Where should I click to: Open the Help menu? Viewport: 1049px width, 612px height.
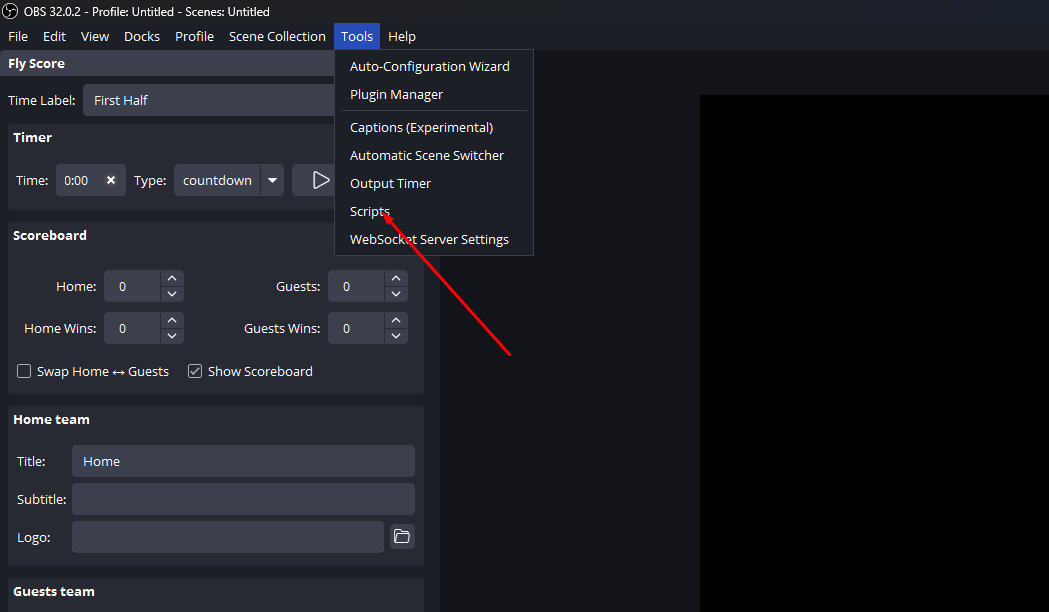[x=402, y=36]
